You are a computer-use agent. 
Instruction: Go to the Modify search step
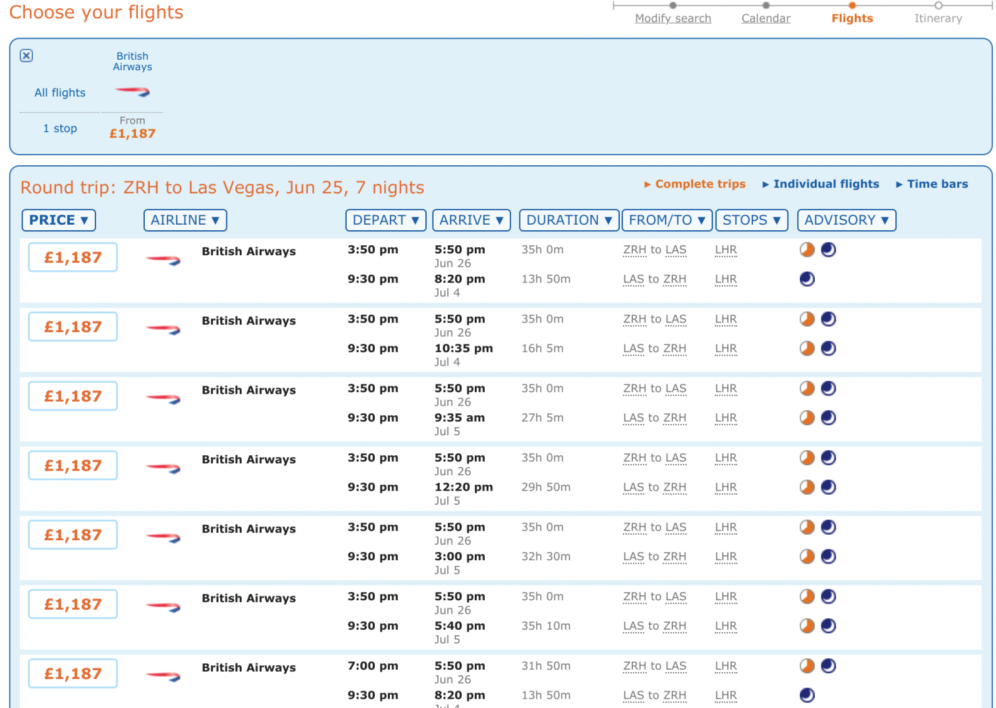pos(673,18)
